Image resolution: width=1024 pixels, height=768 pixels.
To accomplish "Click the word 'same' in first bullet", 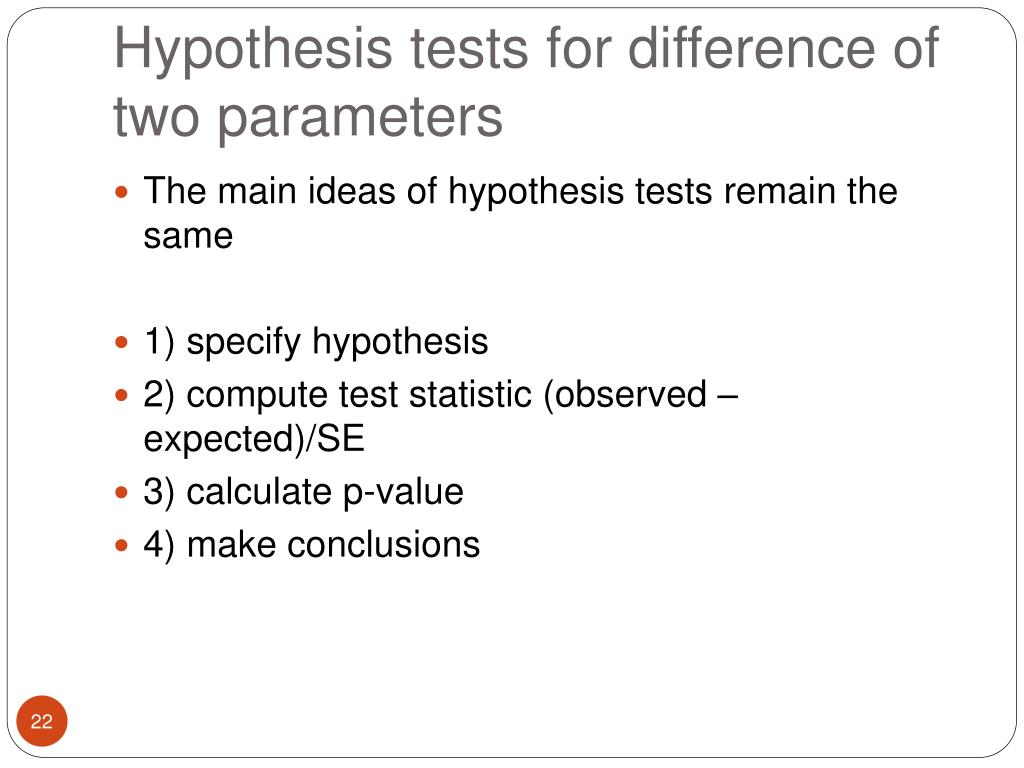I will click(x=188, y=236).
